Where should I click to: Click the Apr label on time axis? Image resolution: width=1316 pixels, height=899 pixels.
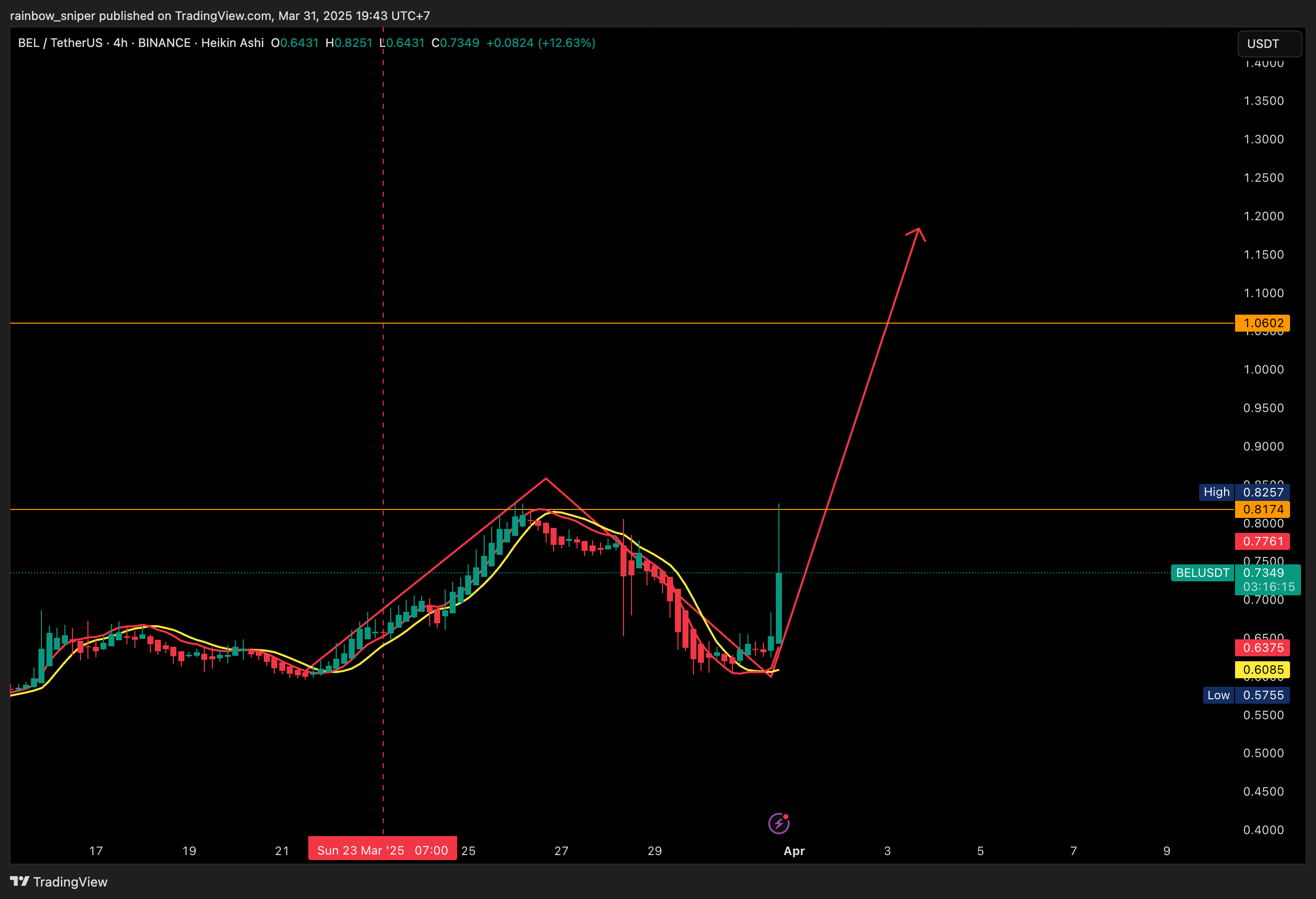(x=794, y=851)
